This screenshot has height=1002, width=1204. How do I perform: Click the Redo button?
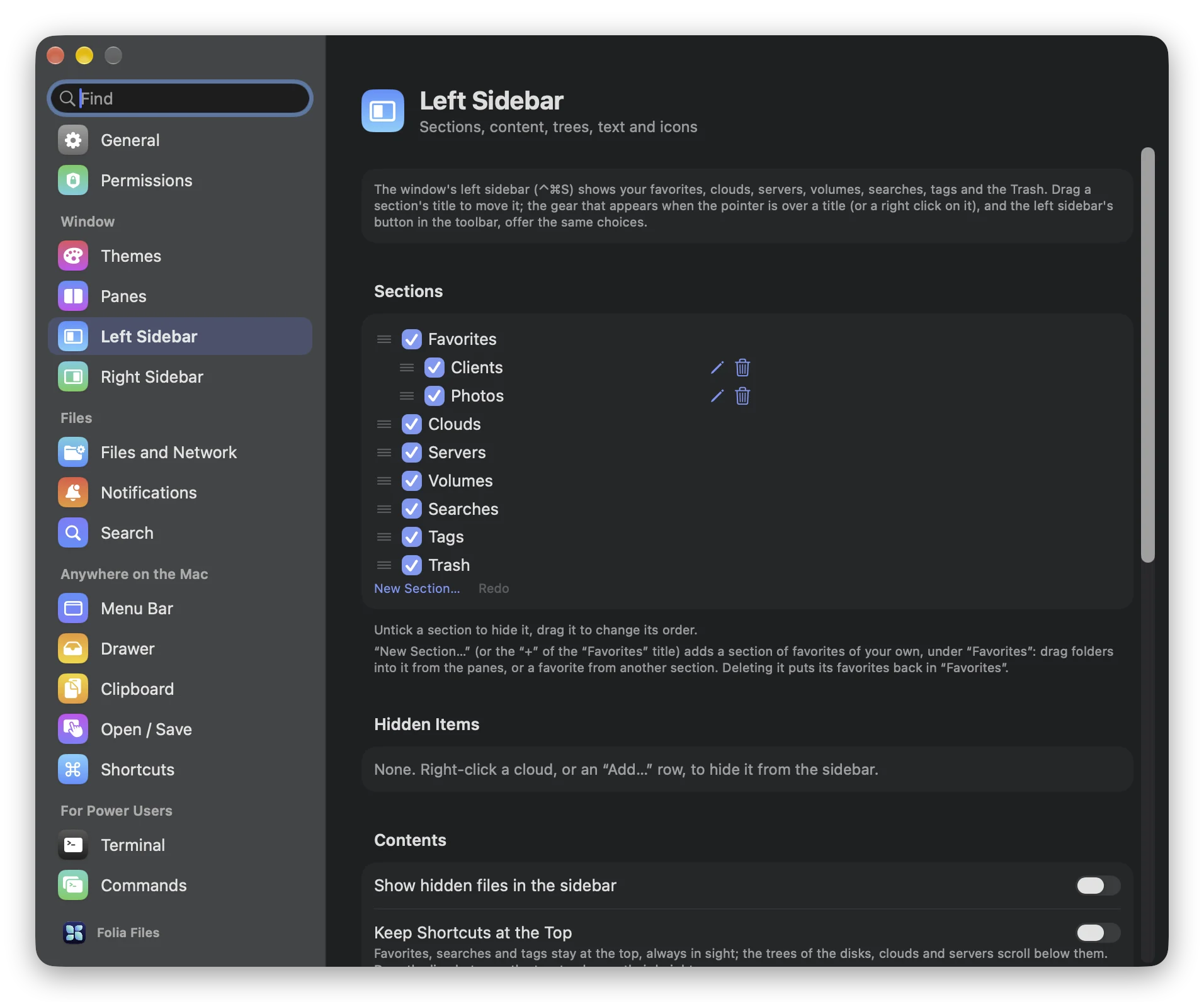[x=494, y=588]
